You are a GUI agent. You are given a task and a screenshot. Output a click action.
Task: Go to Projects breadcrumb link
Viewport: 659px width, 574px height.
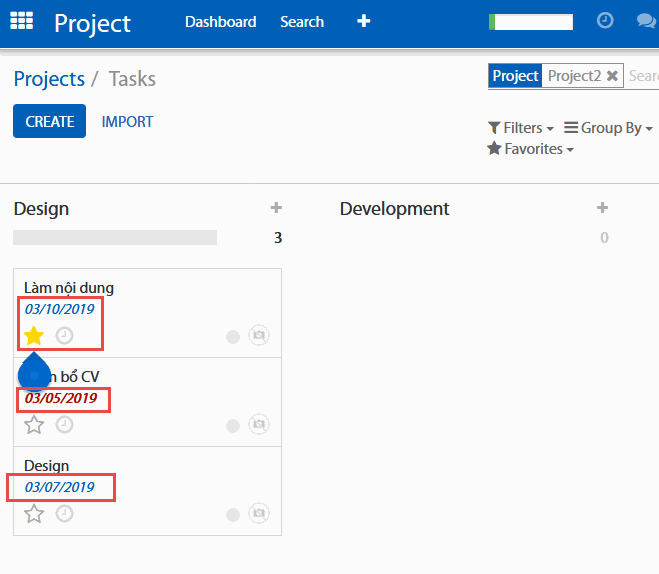49,79
